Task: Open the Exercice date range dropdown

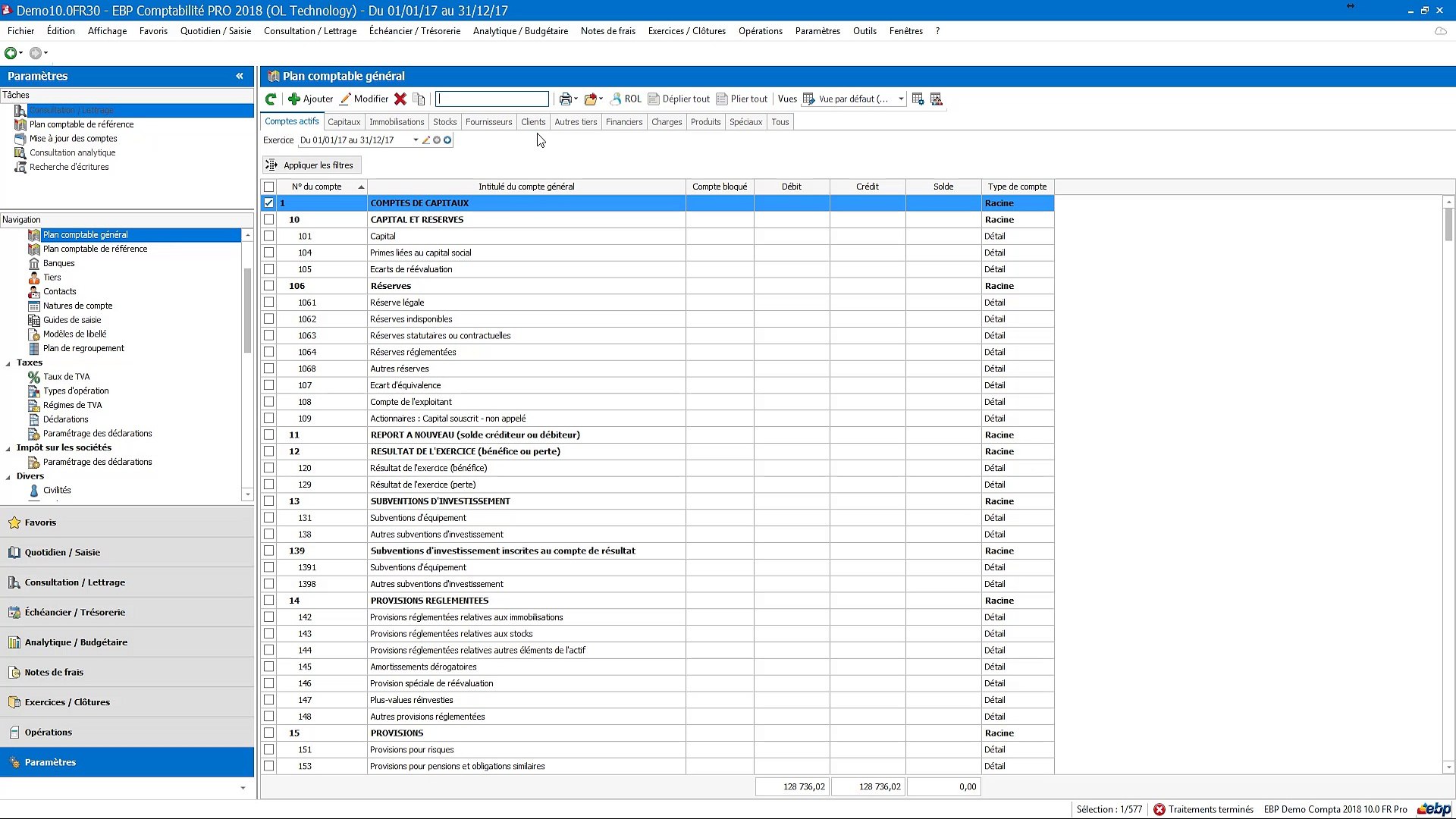Action: (x=416, y=140)
